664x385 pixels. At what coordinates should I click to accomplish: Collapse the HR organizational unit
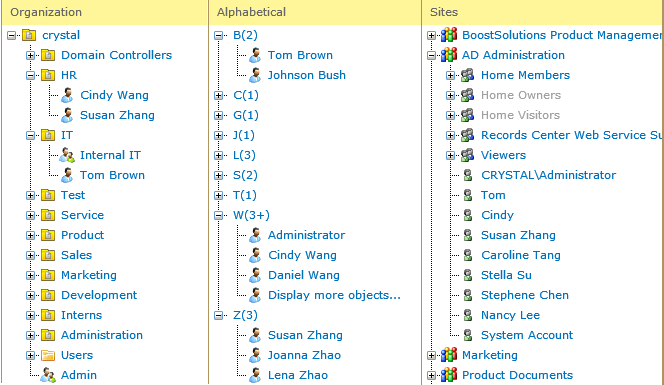(x=30, y=76)
